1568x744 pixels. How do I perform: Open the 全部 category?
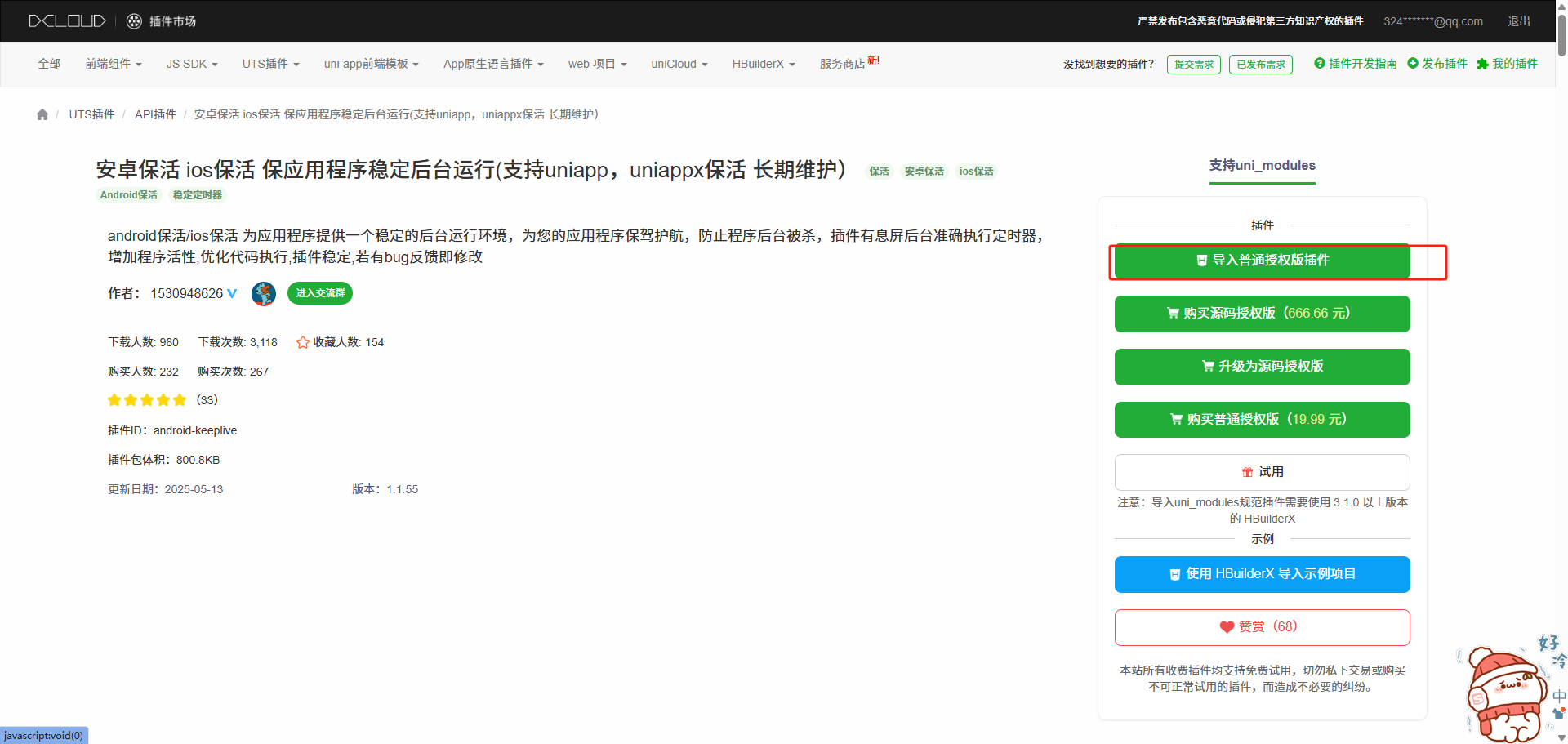click(49, 64)
